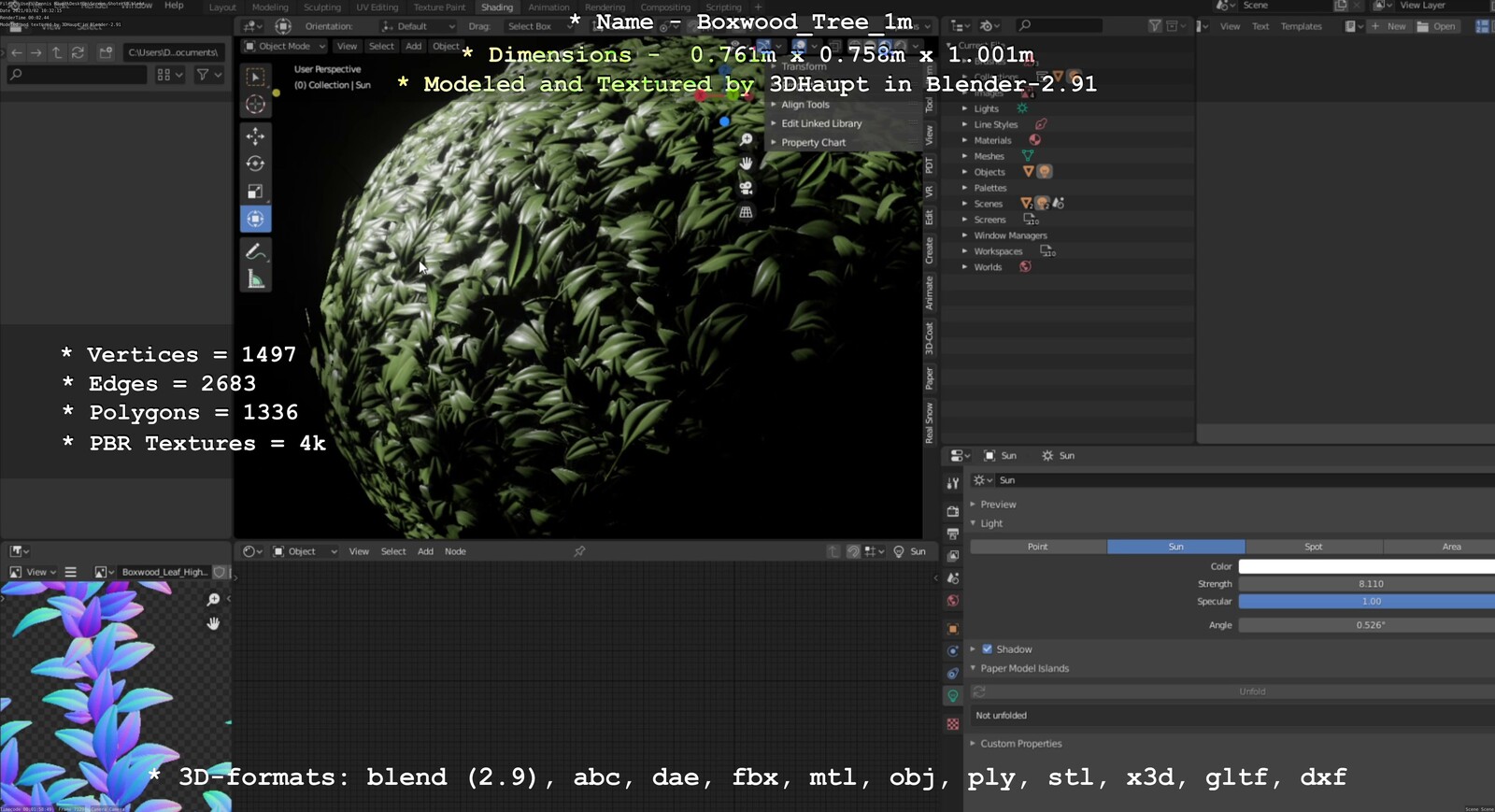Select Spot light type
The width and height of the screenshot is (1495, 812).
click(1313, 547)
